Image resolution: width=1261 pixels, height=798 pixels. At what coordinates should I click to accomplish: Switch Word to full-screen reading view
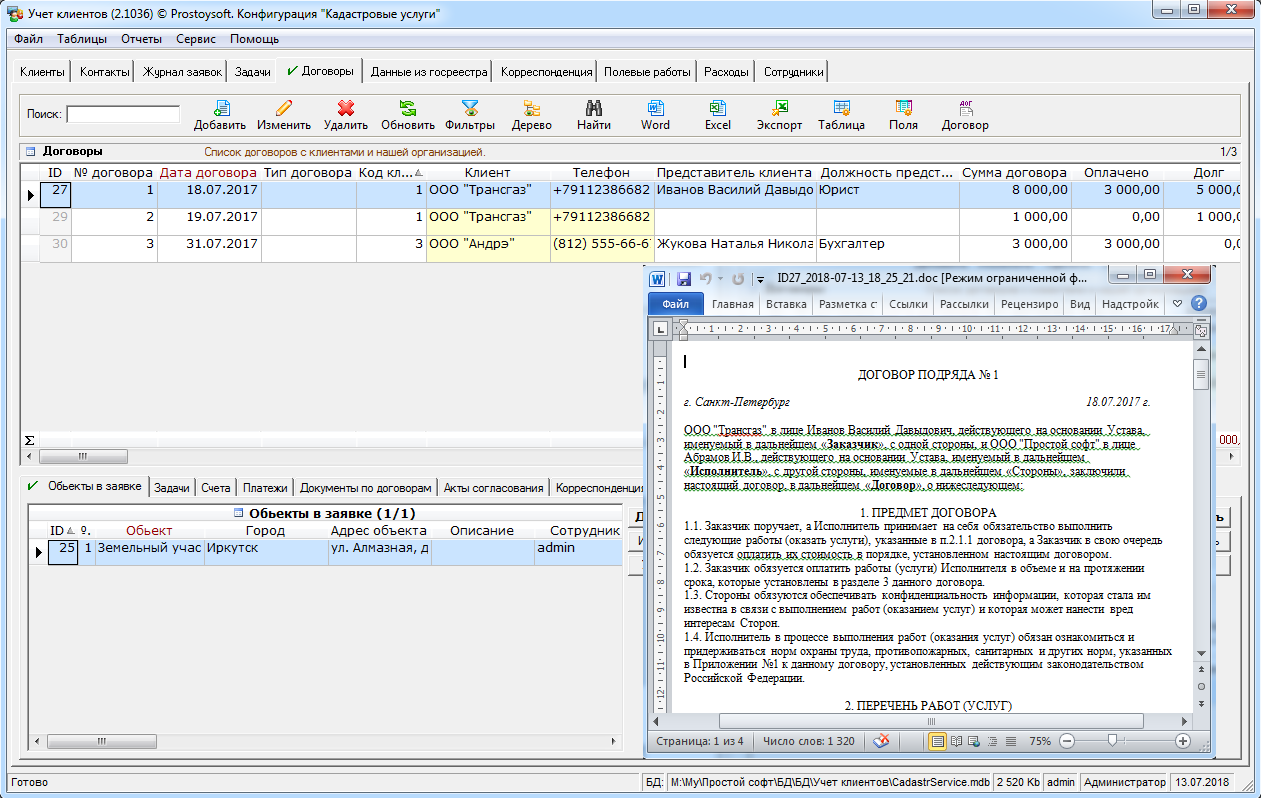956,741
